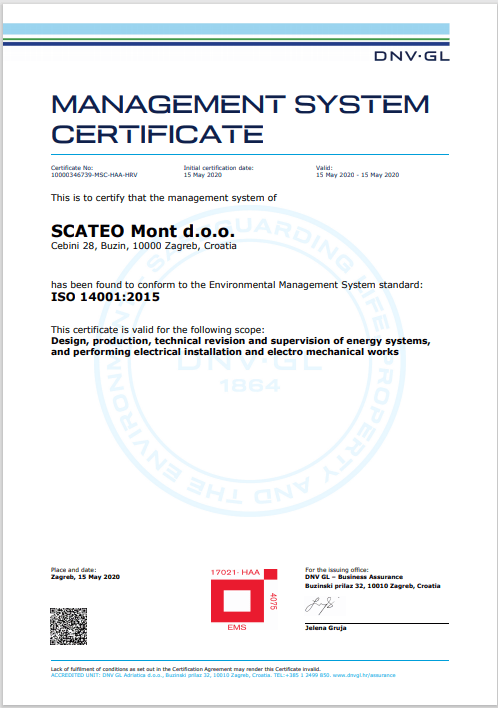498x708 pixels.
Task: Select certificate number 10000346739-MSC-HAA-HRV
Action: 94,175
